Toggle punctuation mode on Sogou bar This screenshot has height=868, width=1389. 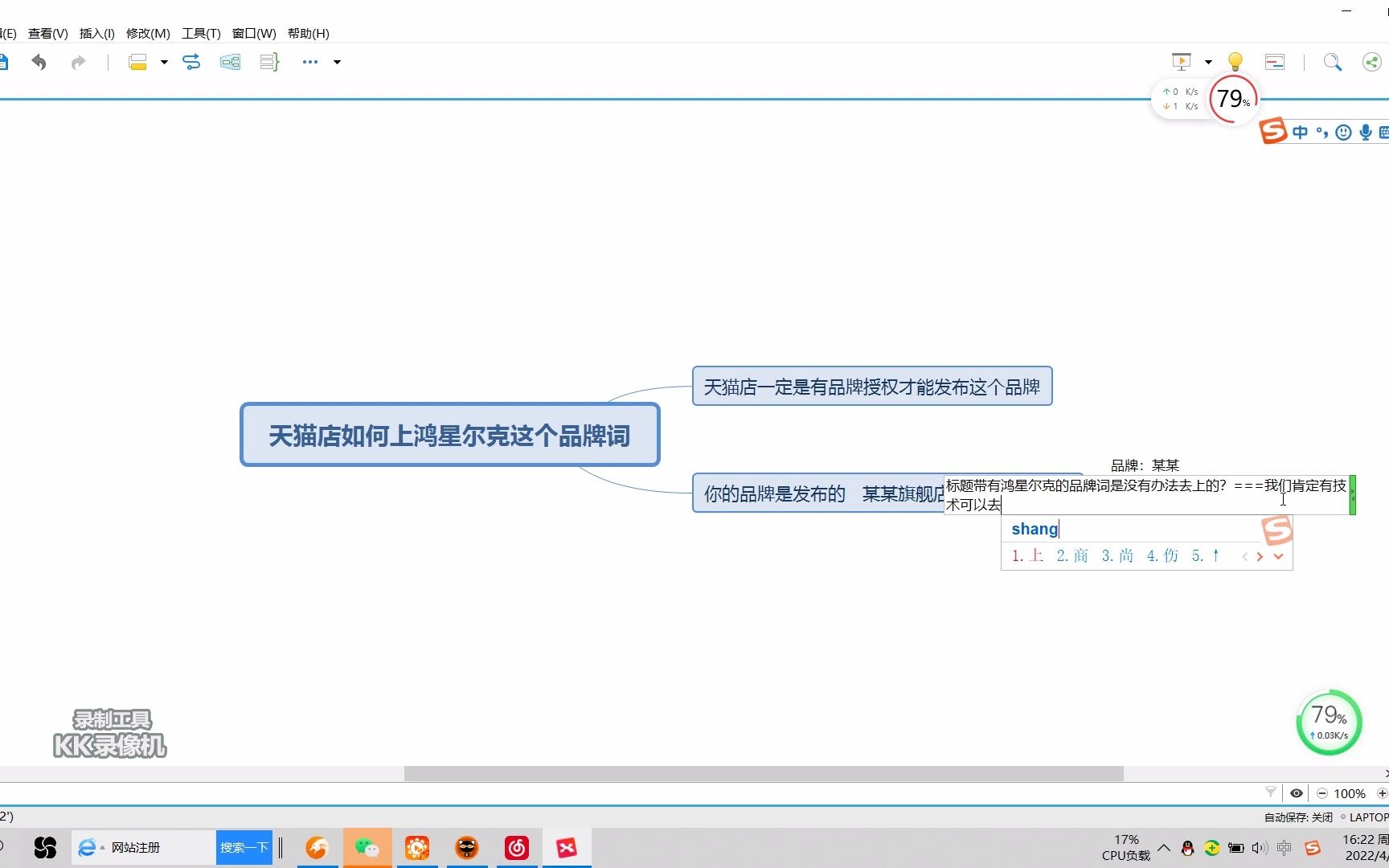click(1322, 133)
